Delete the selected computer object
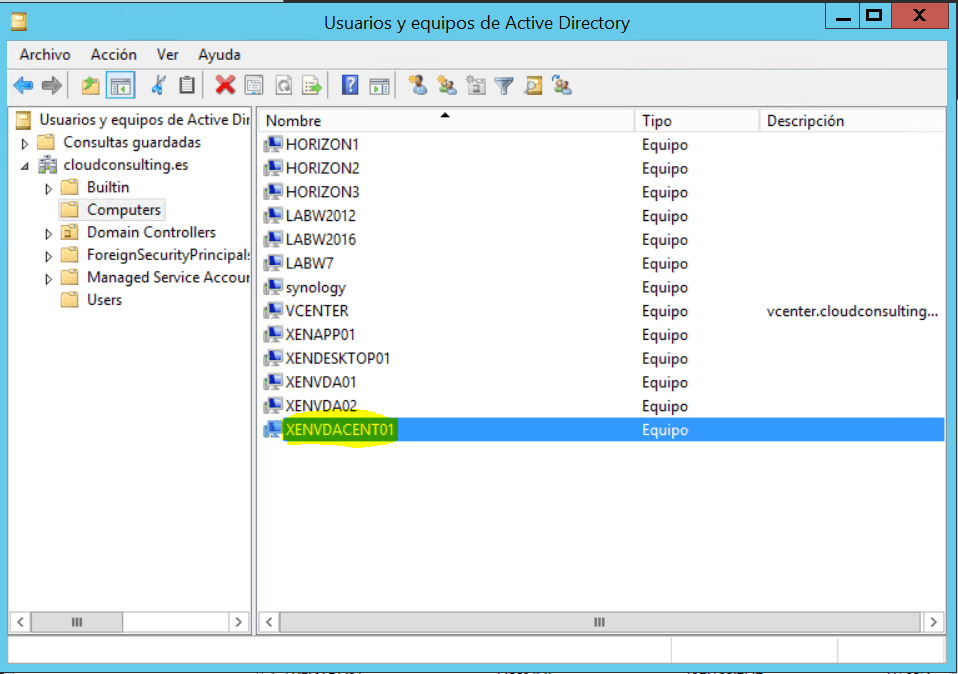958x674 pixels. pyautogui.click(x=223, y=85)
